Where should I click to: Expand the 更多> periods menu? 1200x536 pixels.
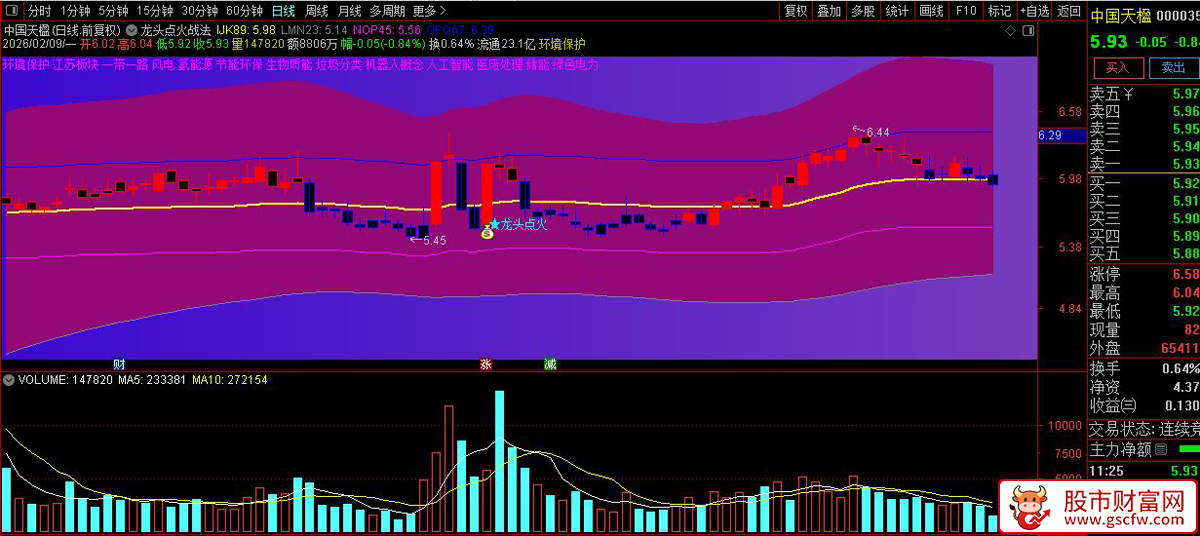point(428,11)
